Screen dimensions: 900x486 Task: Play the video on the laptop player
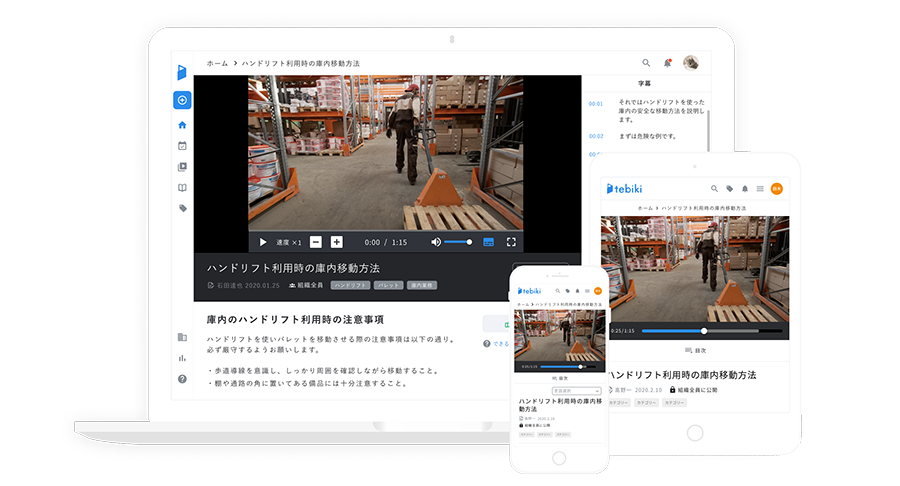click(x=263, y=242)
